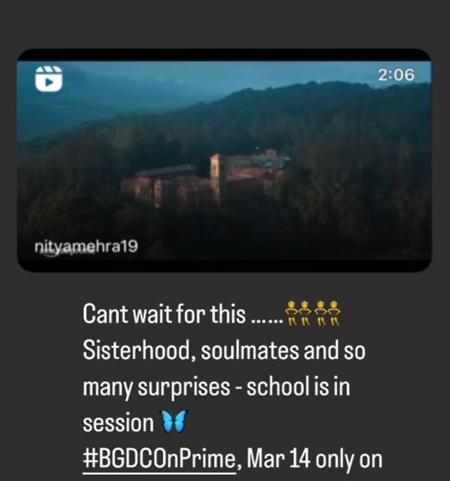Click the 'Mar 14 only on' text
Viewport: 450px width, 481px height.
click(x=315, y=459)
